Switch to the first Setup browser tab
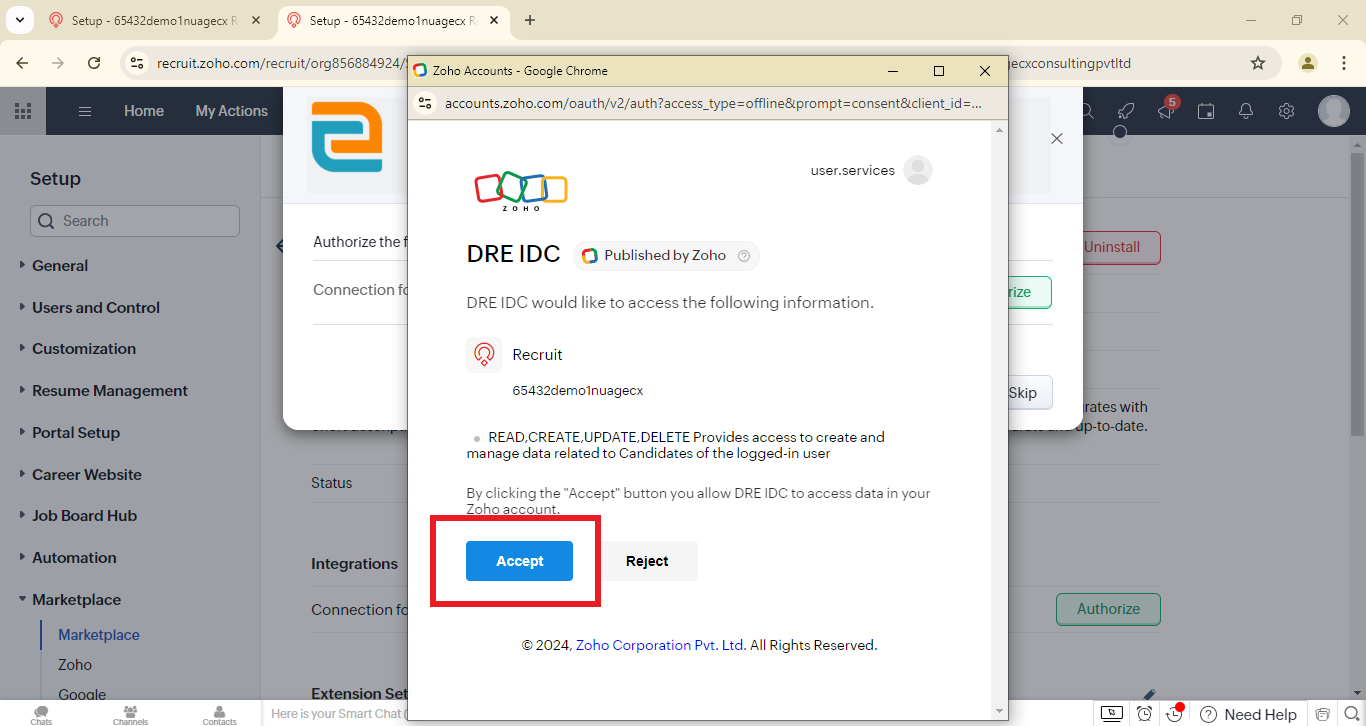This screenshot has height=726, width=1366. point(155,20)
